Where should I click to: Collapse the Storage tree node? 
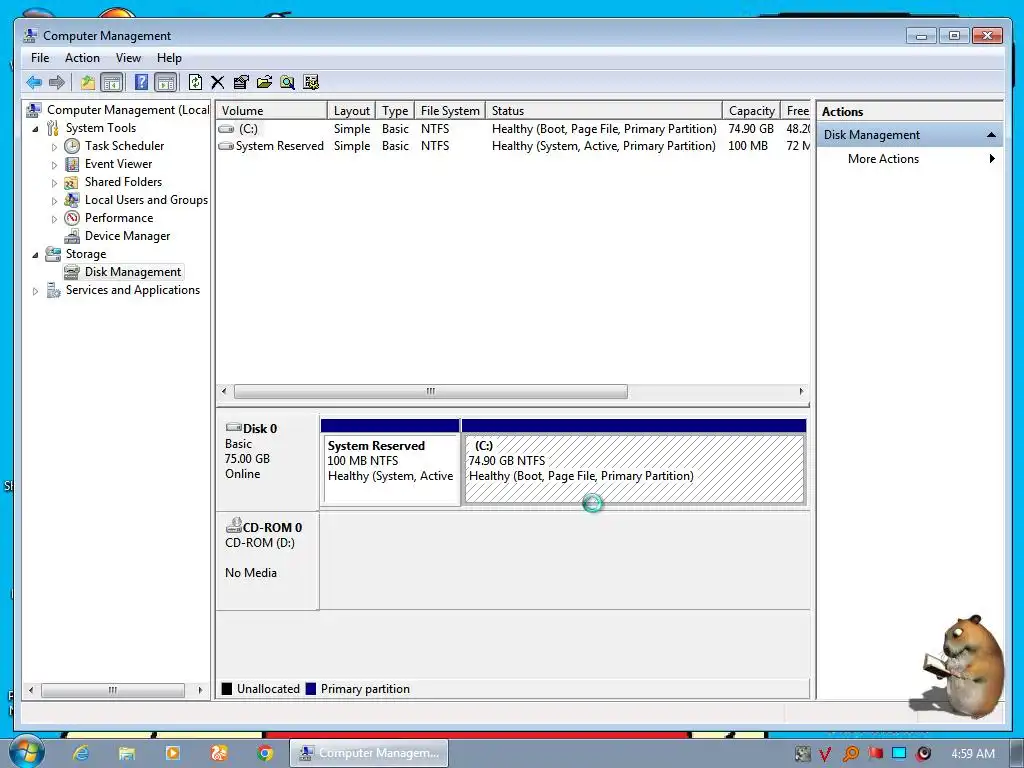click(35, 255)
